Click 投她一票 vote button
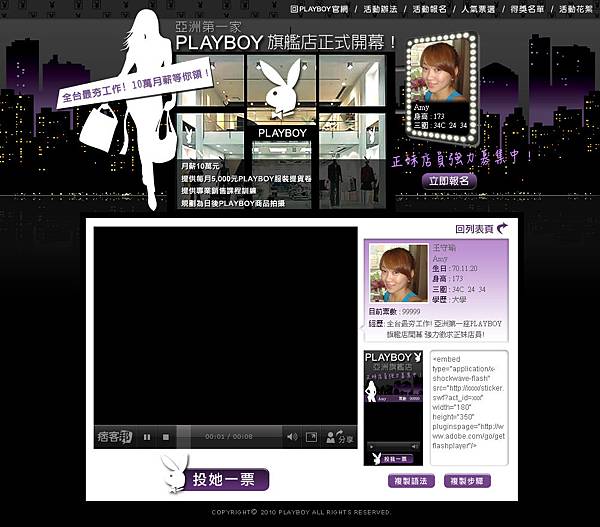Image resolution: width=600 pixels, height=527 pixels. click(226, 479)
